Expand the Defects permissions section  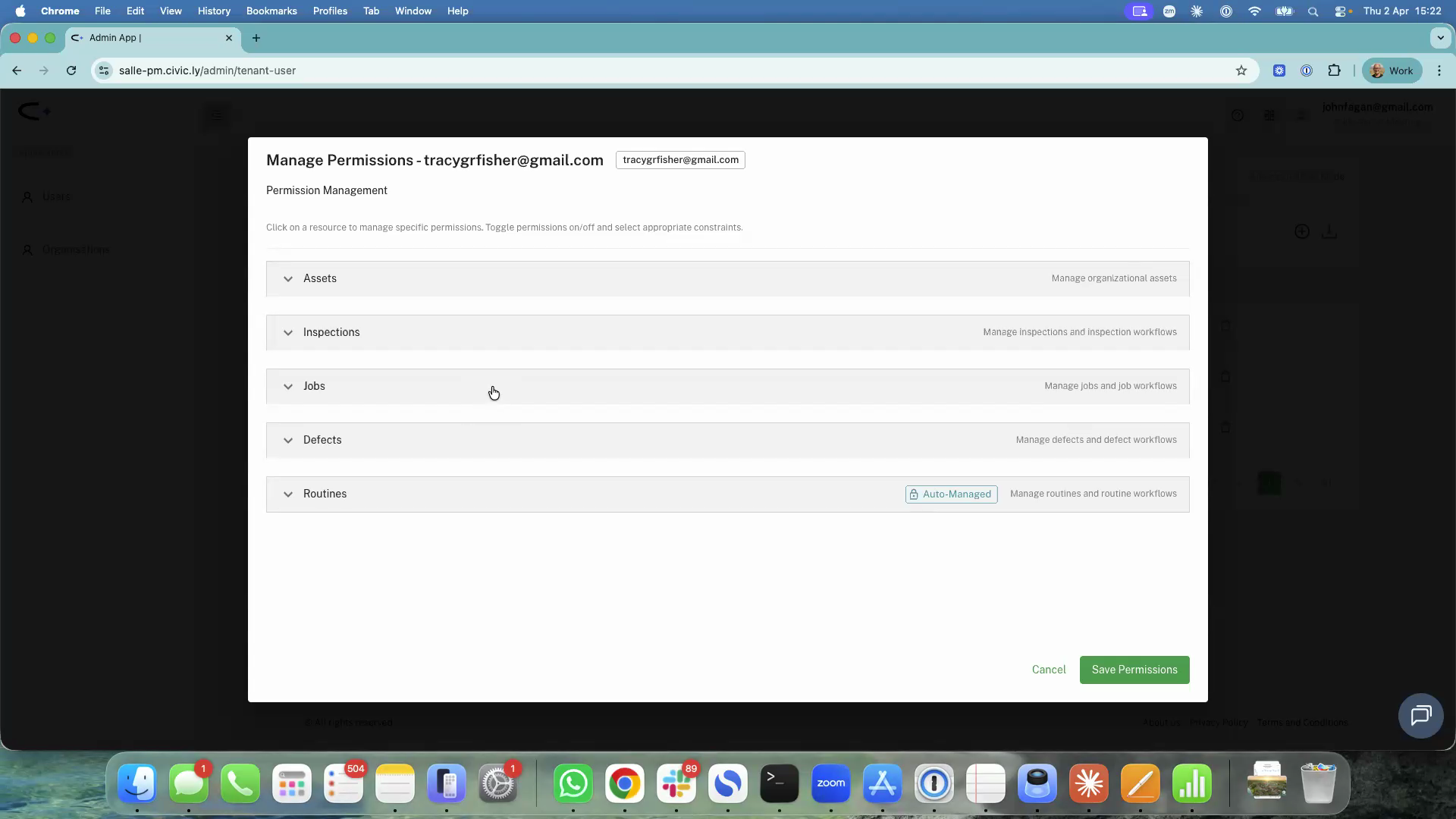(x=288, y=440)
